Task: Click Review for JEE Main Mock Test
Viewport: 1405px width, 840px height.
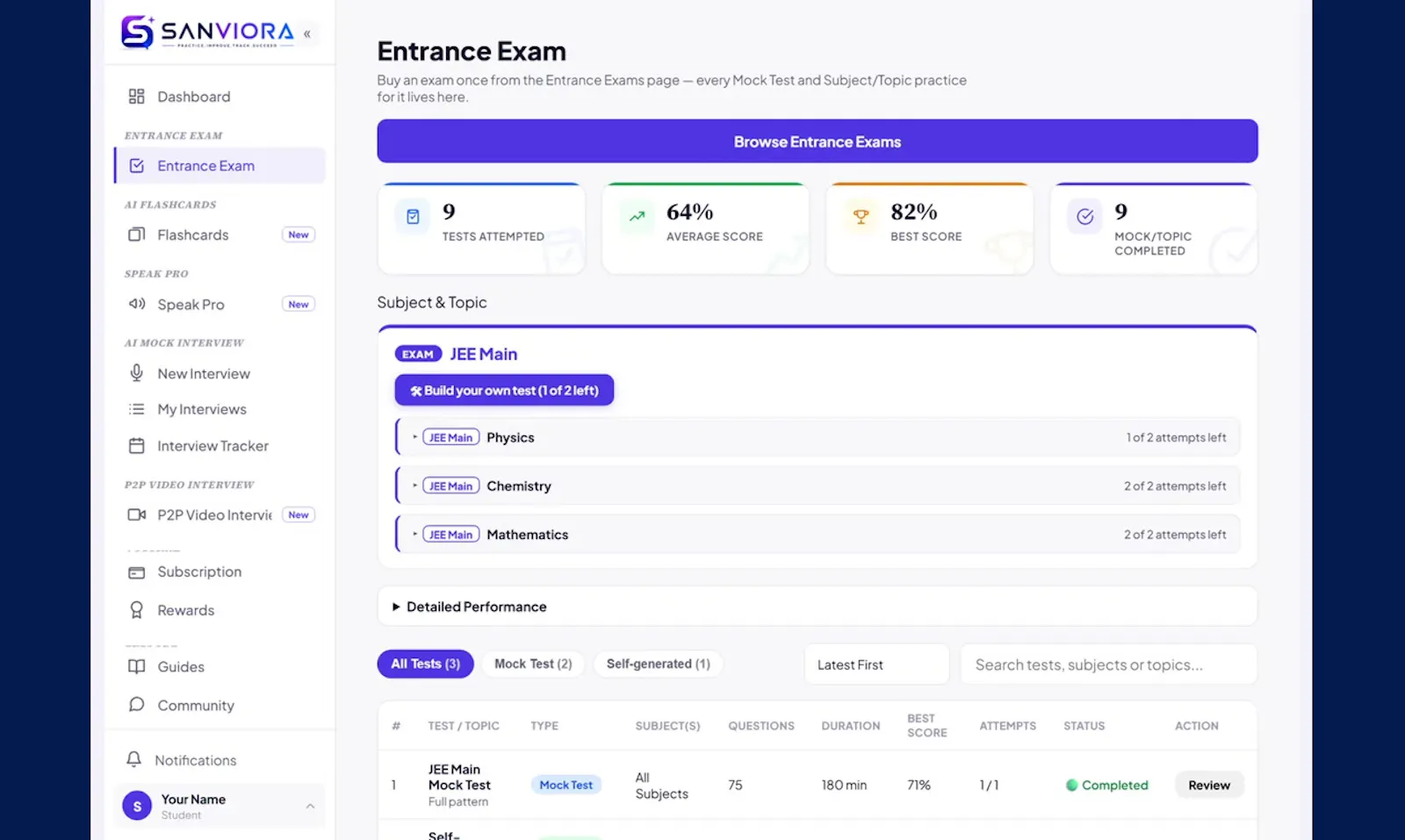Action: click(x=1209, y=785)
